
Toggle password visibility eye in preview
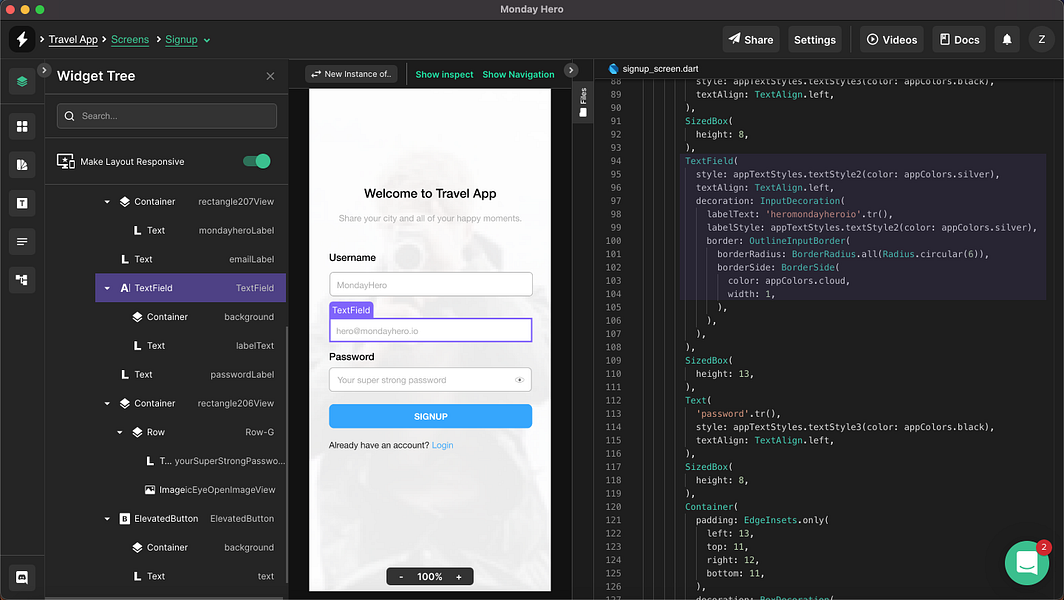pyautogui.click(x=519, y=380)
